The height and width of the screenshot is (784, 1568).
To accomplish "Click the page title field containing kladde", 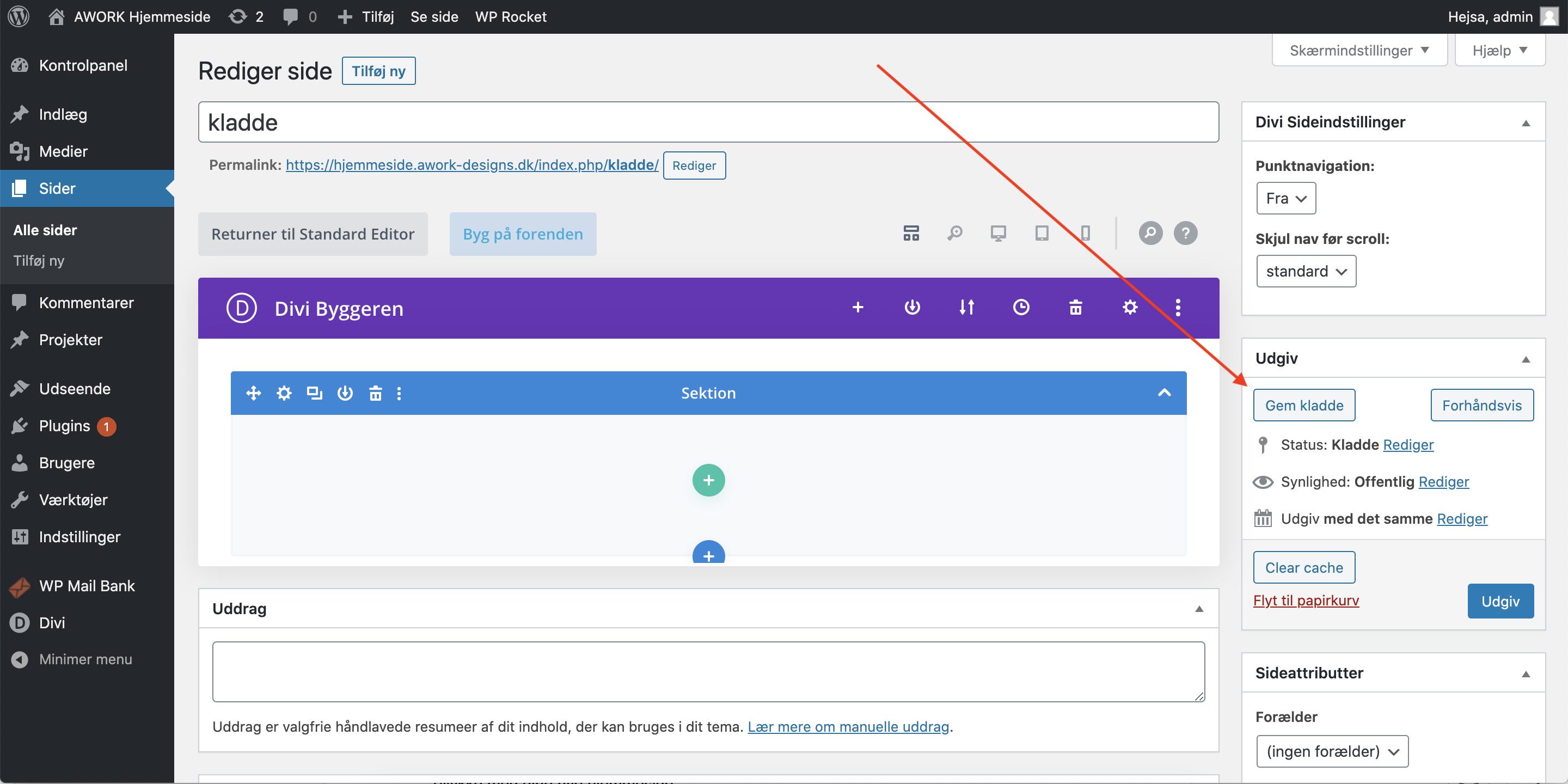I will point(708,122).
